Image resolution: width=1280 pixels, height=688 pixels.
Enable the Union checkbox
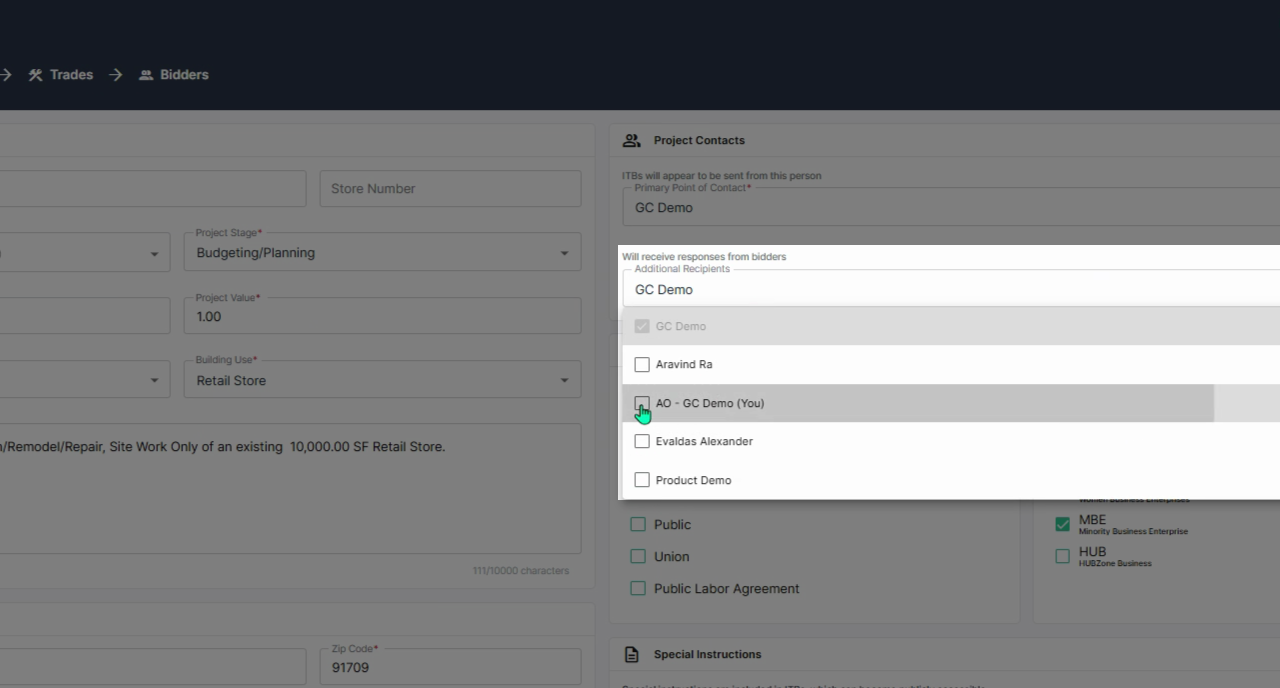(x=638, y=557)
